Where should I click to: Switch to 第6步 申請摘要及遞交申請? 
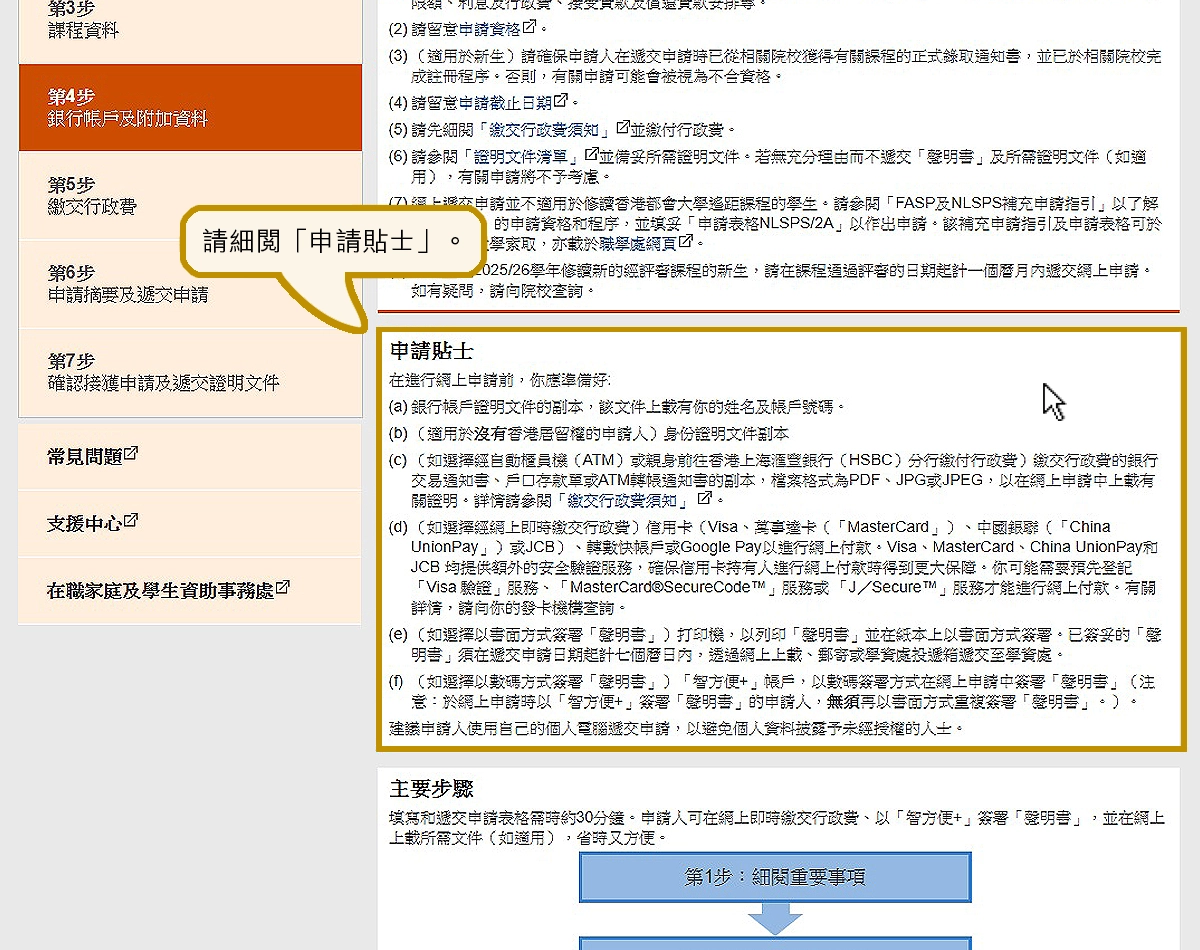pyautogui.click(x=190, y=284)
